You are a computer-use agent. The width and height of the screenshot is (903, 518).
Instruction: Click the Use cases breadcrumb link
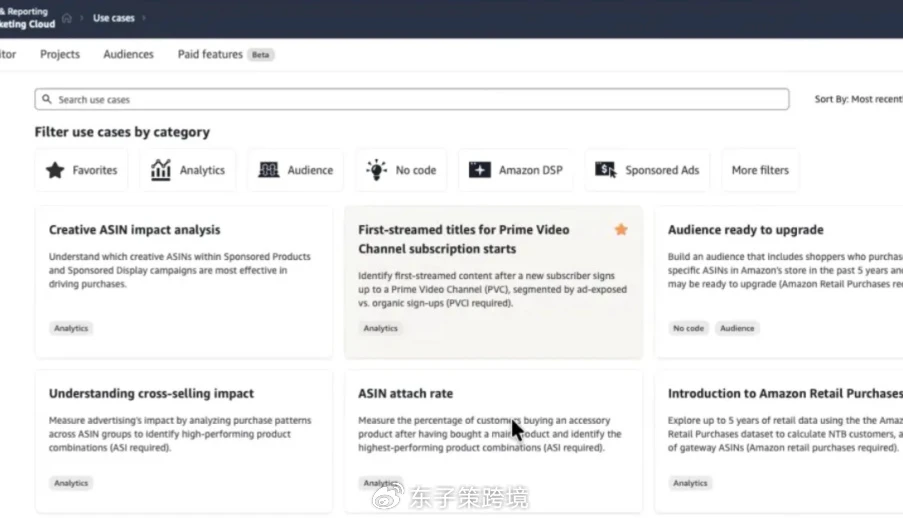coord(114,18)
